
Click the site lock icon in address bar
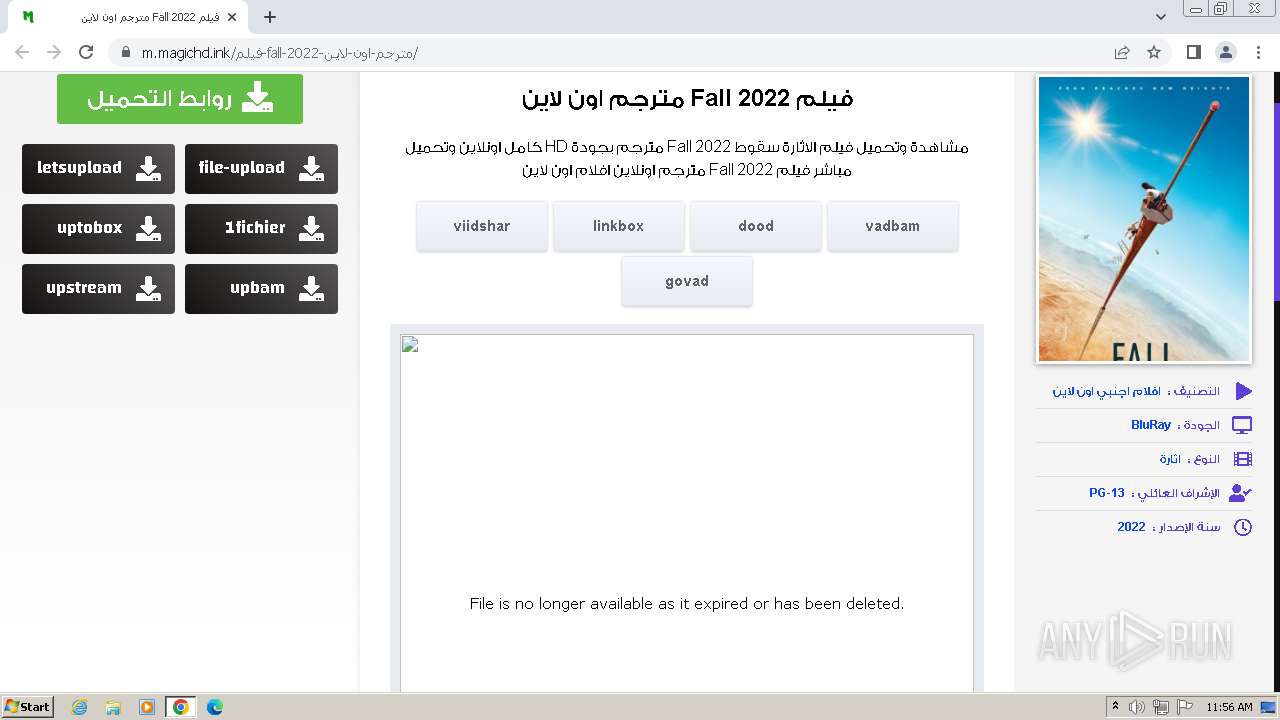126,52
